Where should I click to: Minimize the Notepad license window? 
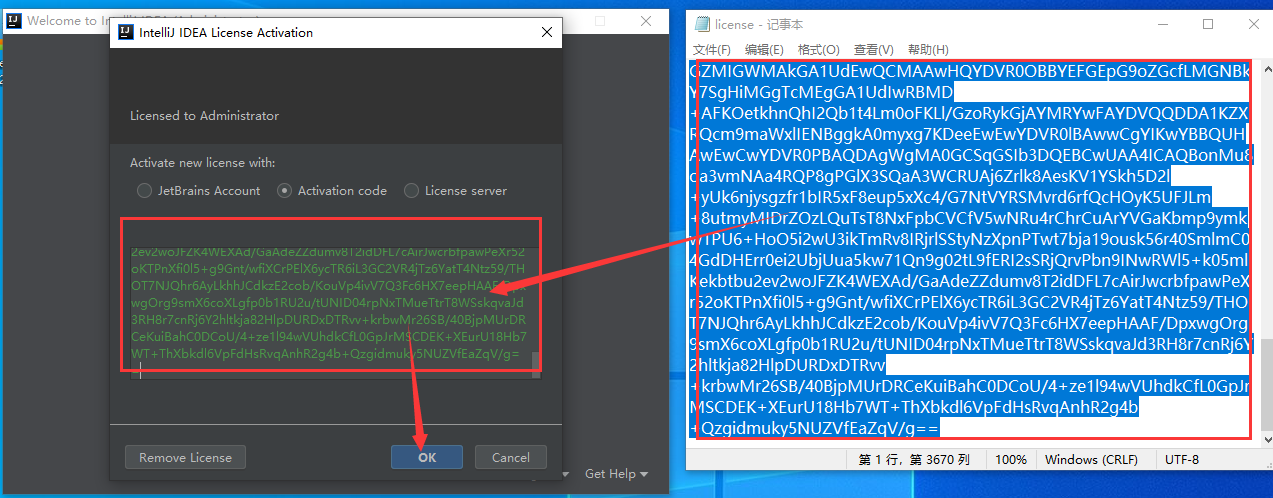coord(1164,24)
